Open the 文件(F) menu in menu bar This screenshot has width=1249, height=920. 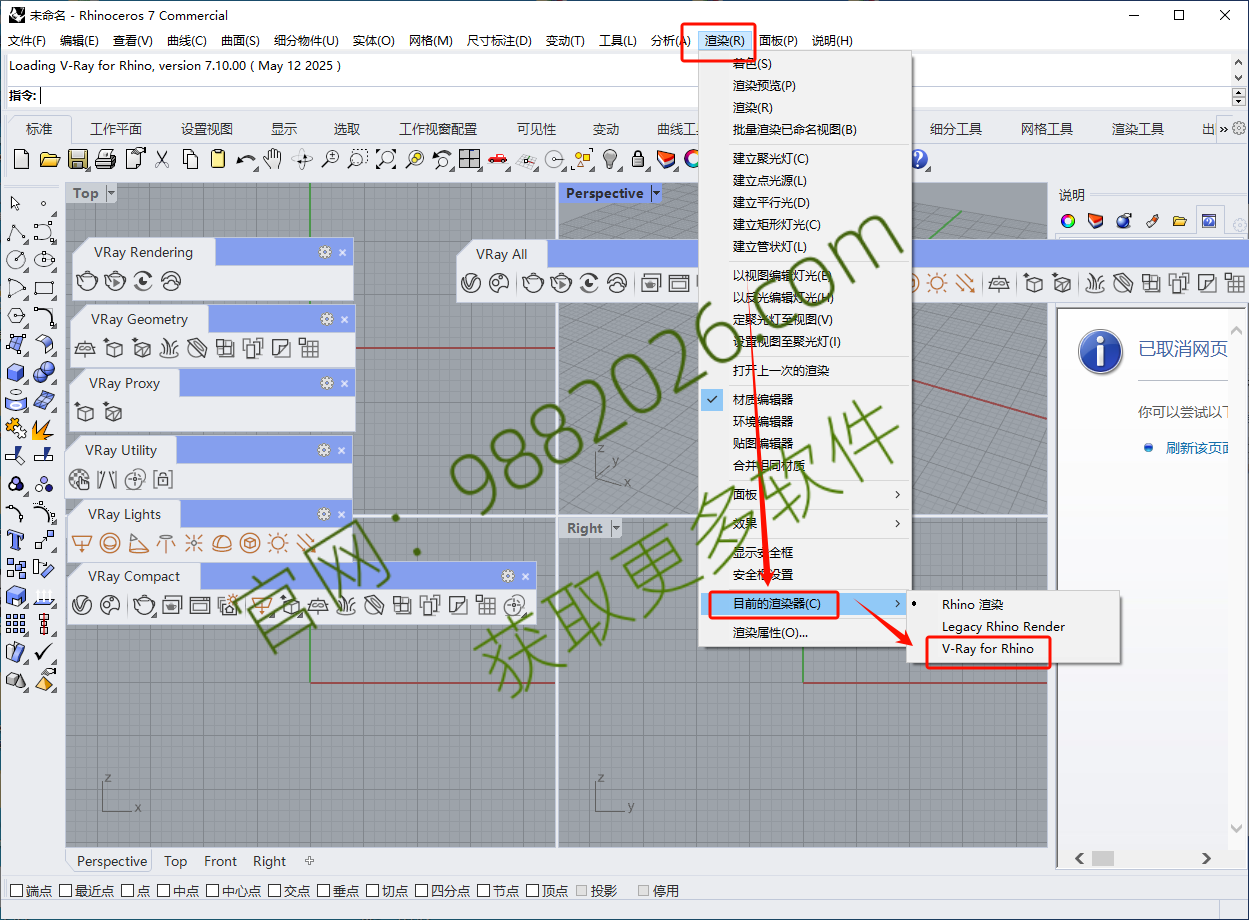coord(27,41)
